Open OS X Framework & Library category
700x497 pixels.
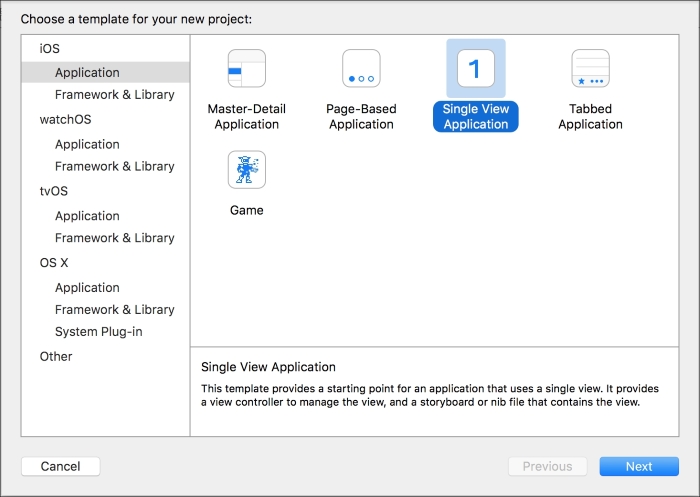pos(114,309)
